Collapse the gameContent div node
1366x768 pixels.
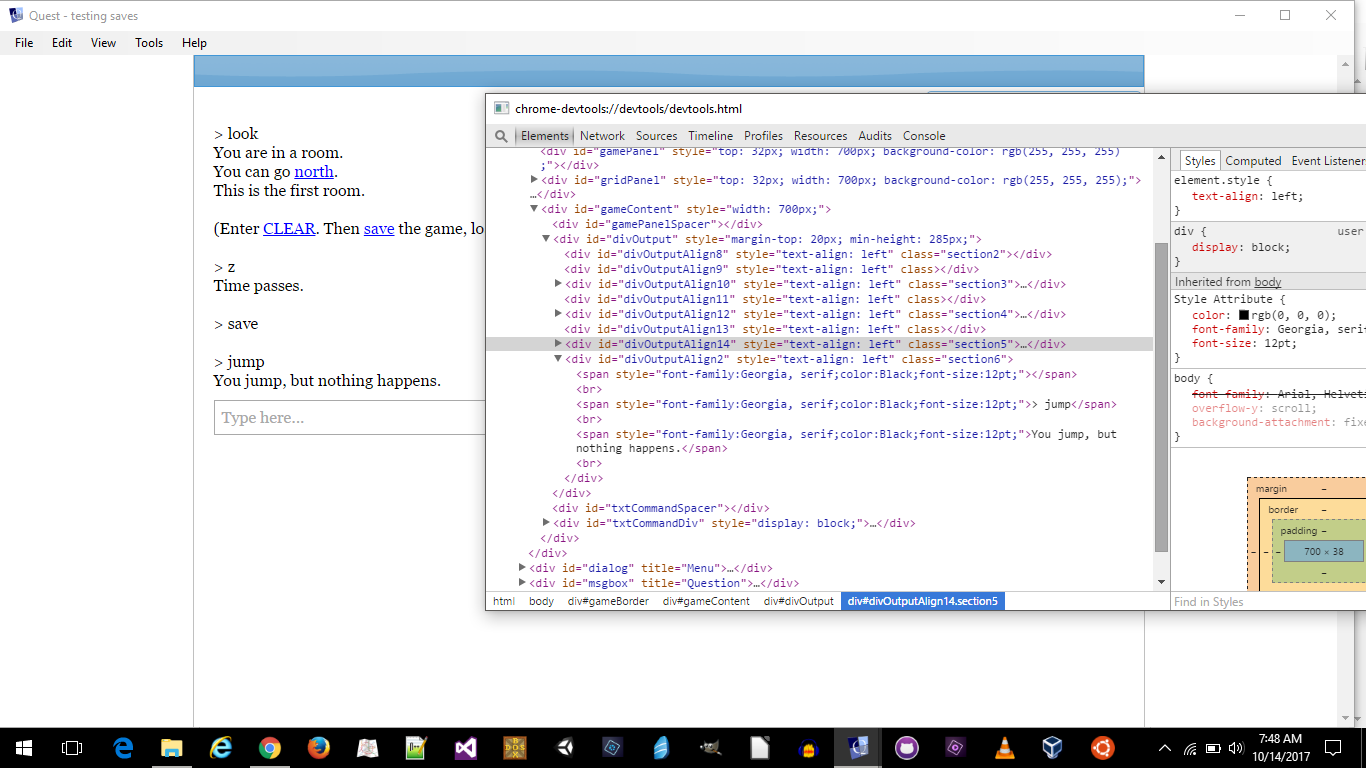click(x=534, y=209)
